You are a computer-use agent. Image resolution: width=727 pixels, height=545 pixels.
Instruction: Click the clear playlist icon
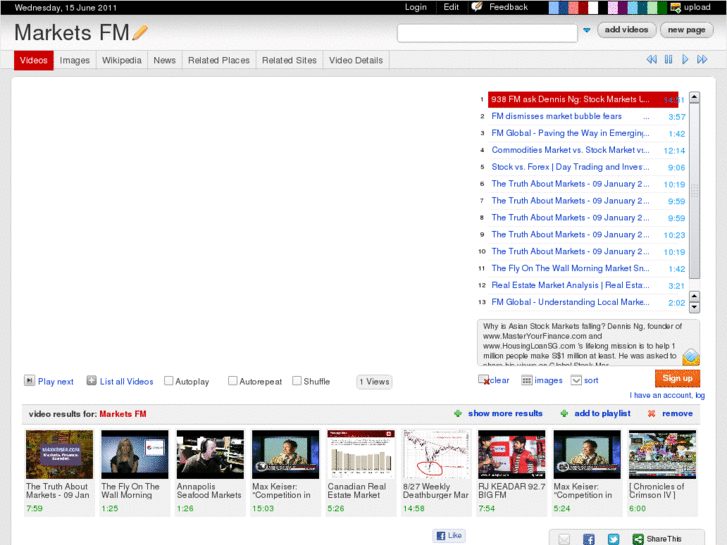pos(484,380)
